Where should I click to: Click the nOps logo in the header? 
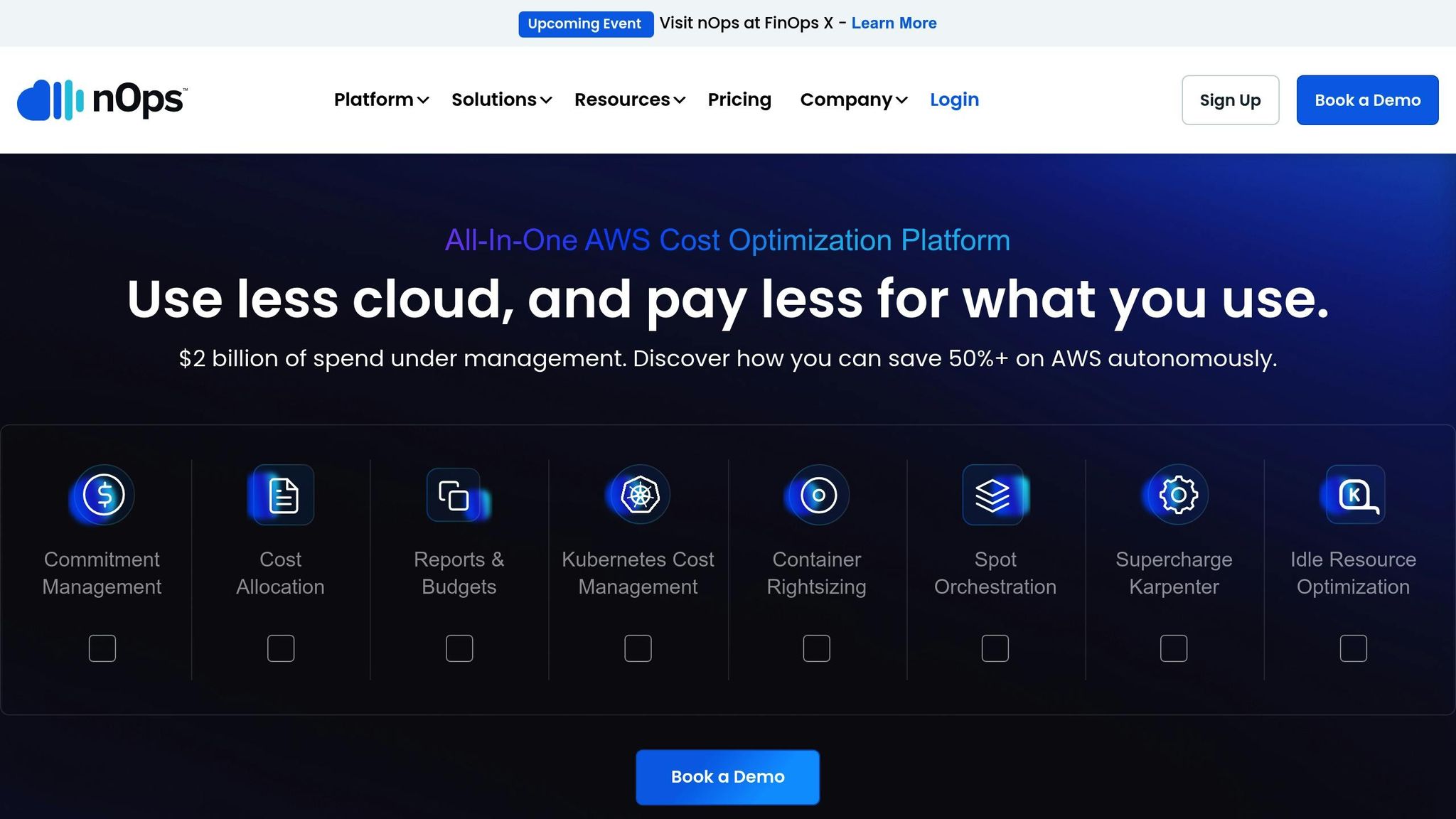tap(102, 100)
